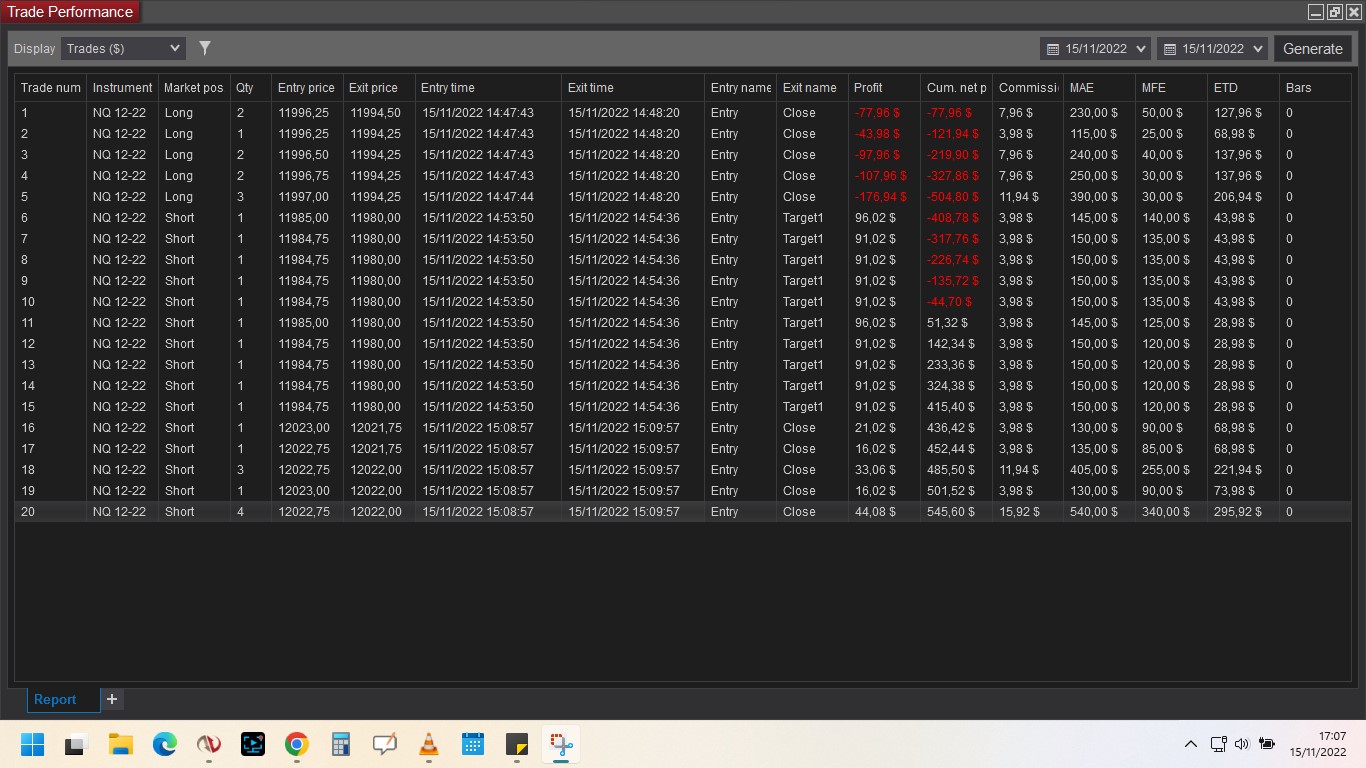Select the profit cell showing -176,94 $
1366x768 pixels.
[x=880, y=197]
